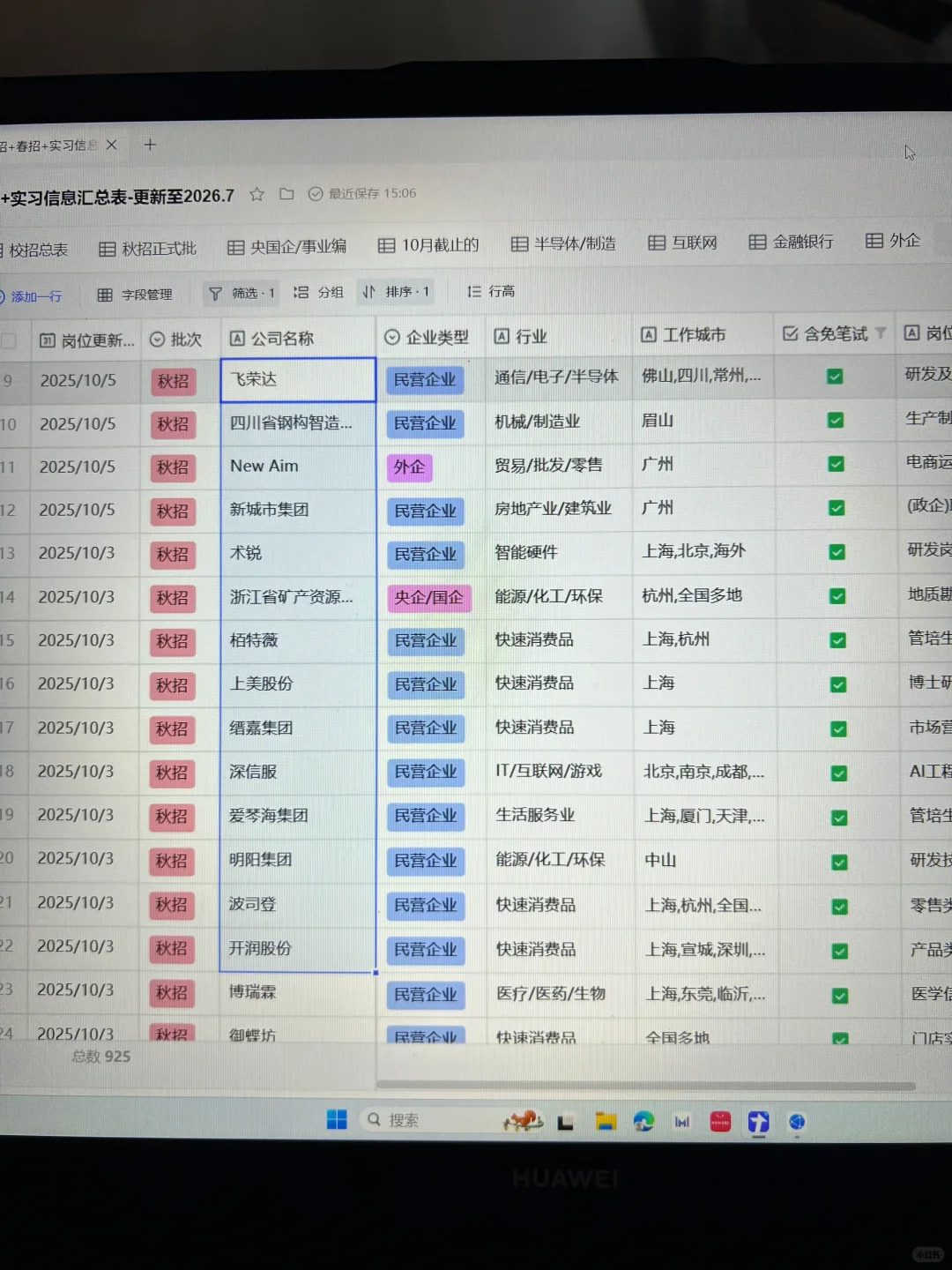The width and height of the screenshot is (952, 1270).
Task: Open 字段管理 field manager
Action: click(135, 295)
